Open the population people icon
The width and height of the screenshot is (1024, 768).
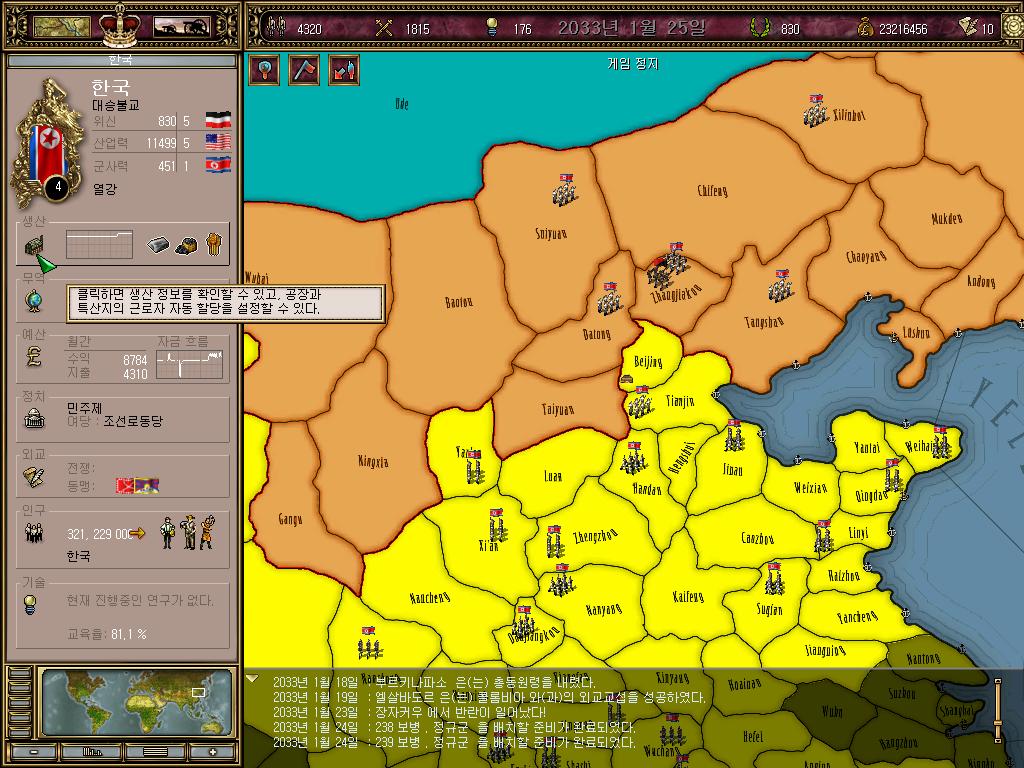click(33, 534)
